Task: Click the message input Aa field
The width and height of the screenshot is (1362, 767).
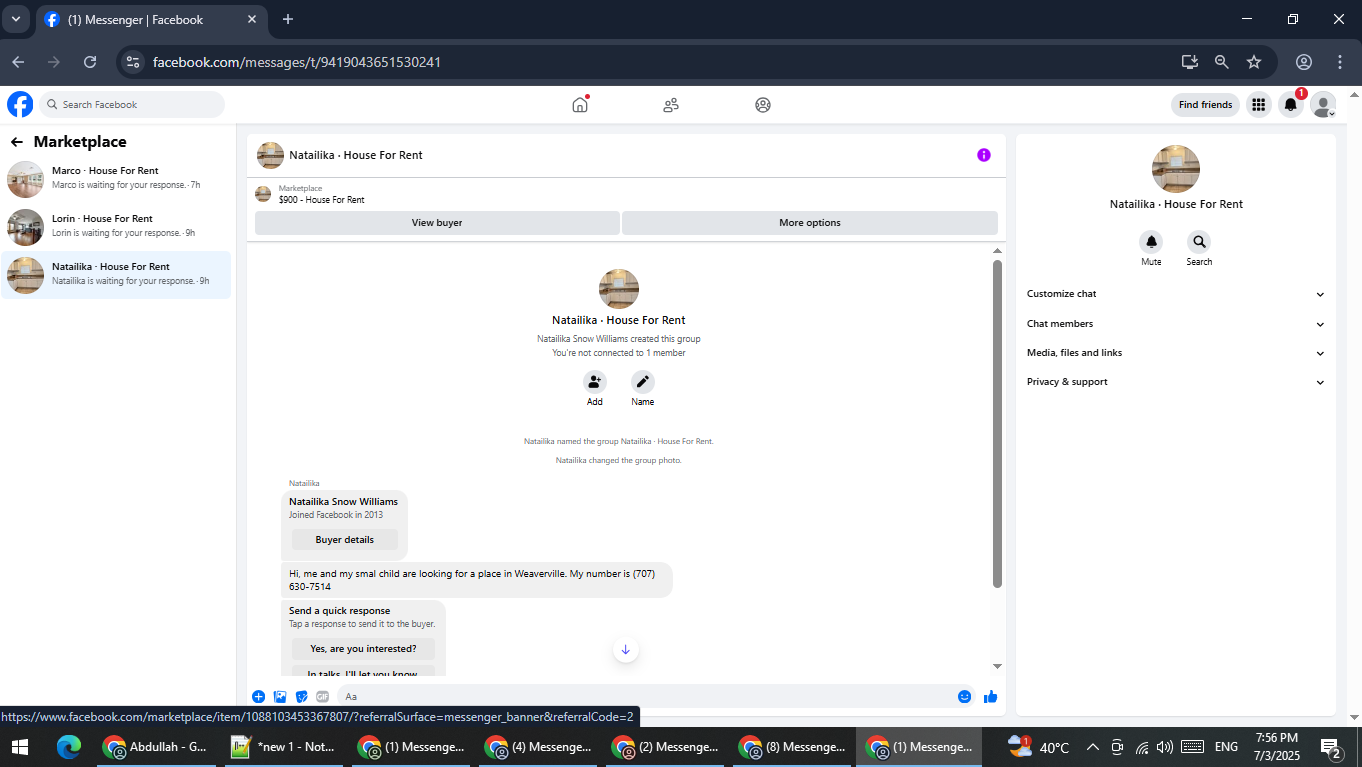Action: click(644, 696)
